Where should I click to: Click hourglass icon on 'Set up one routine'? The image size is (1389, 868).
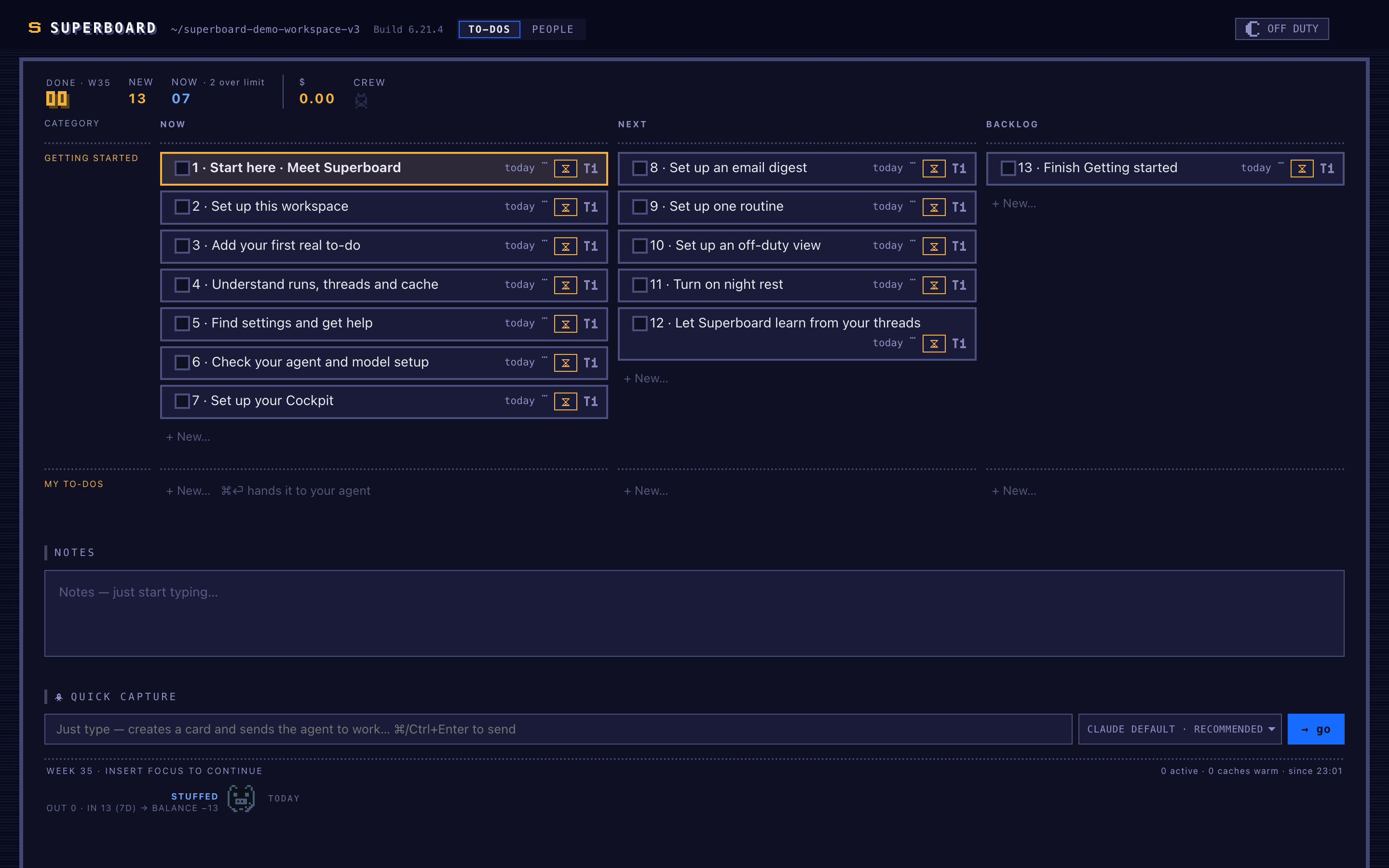pyautogui.click(x=934, y=207)
